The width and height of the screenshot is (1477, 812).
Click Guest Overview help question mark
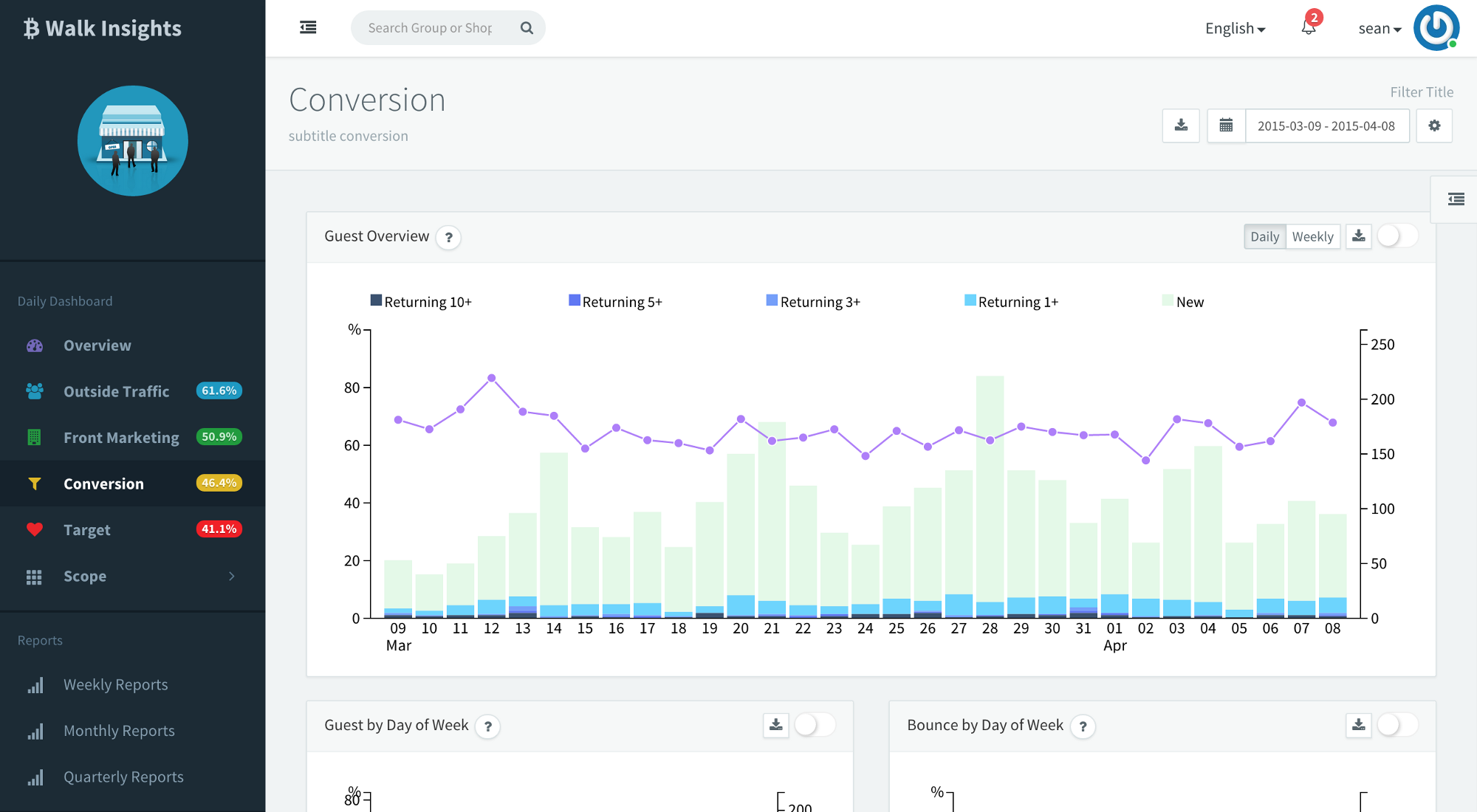tap(448, 238)
